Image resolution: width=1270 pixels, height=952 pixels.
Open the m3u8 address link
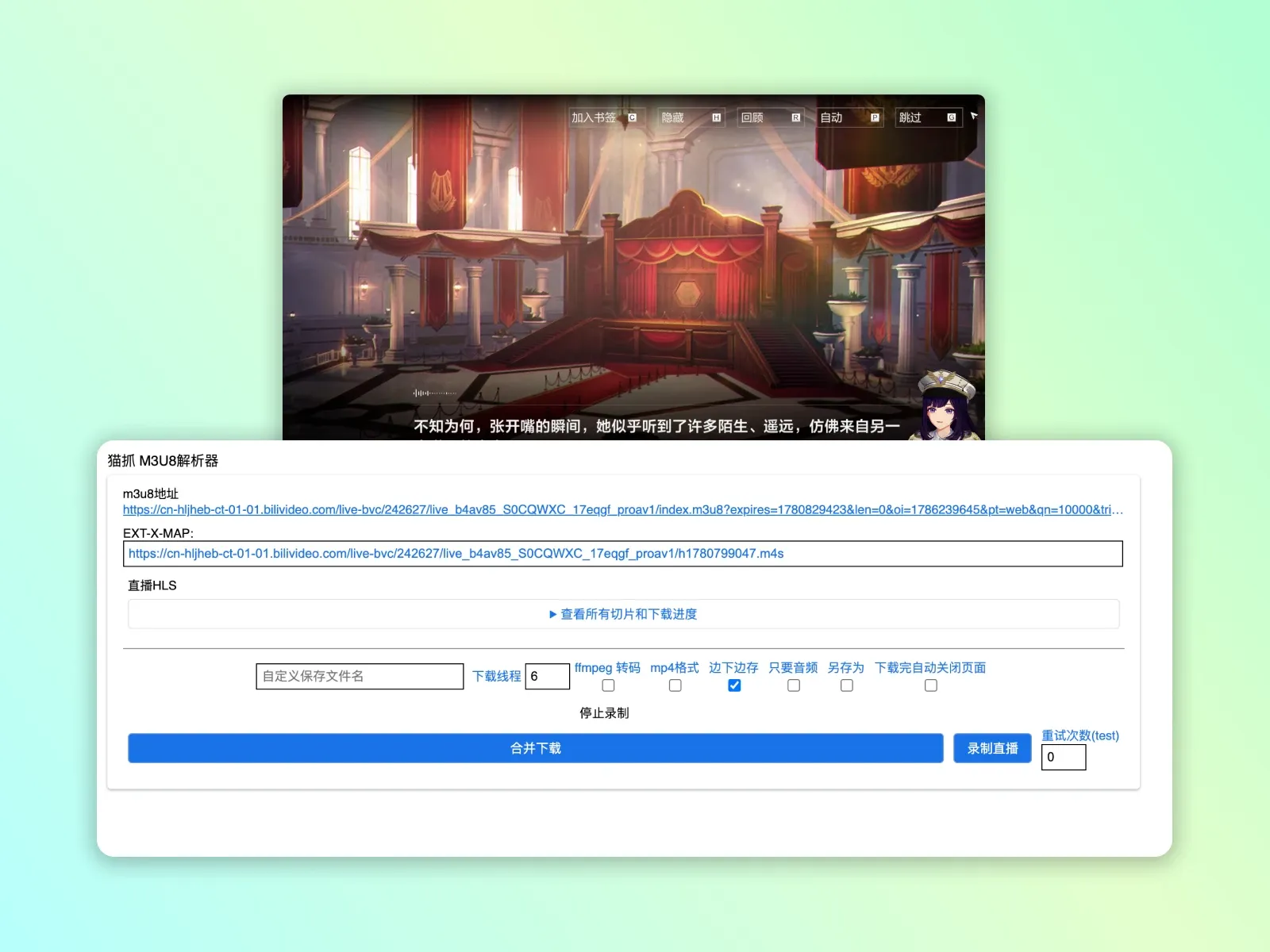click(623, 510)
